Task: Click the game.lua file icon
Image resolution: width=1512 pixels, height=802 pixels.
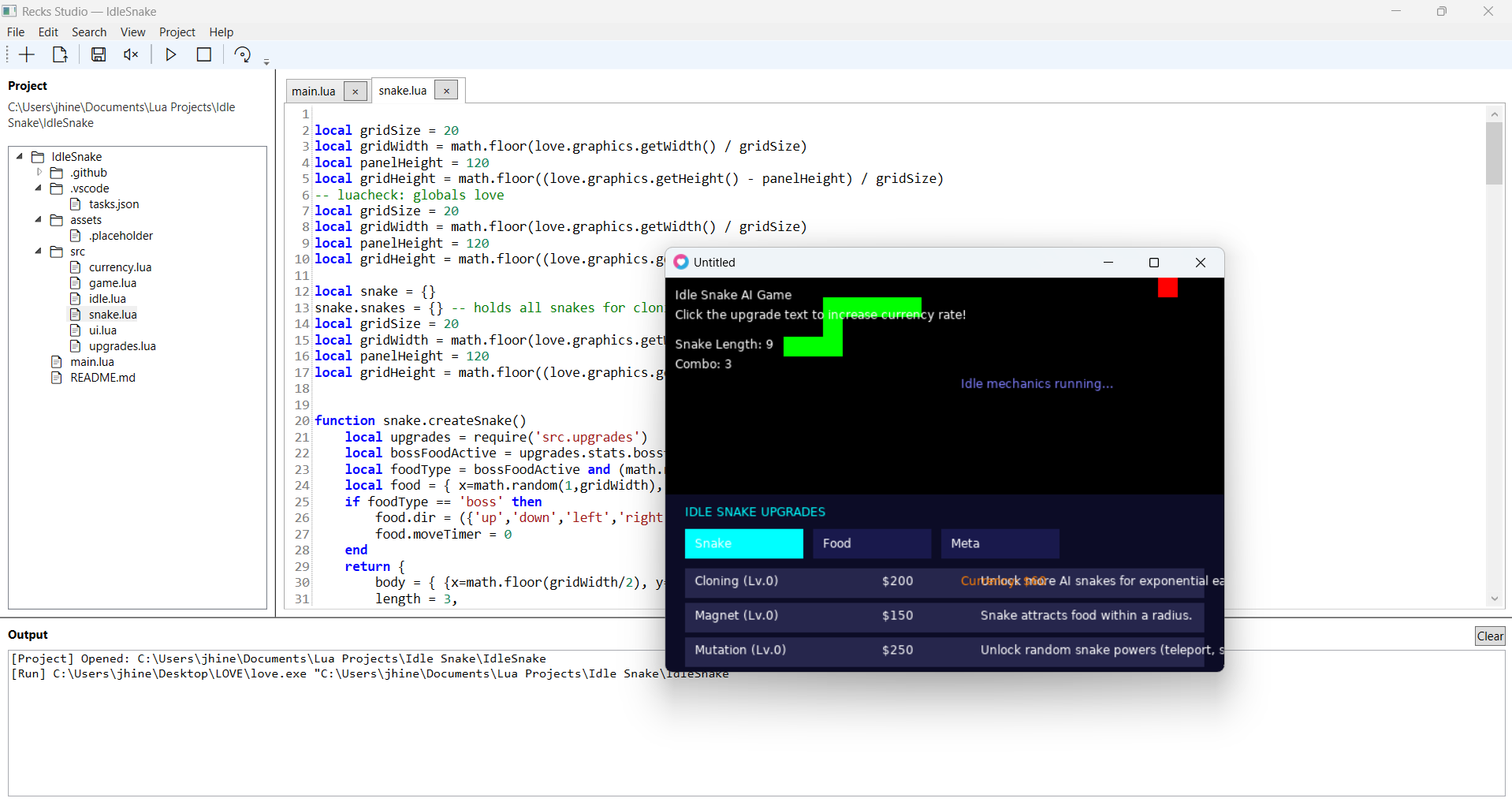Action: pyautogui.click(x=76, y=283)
